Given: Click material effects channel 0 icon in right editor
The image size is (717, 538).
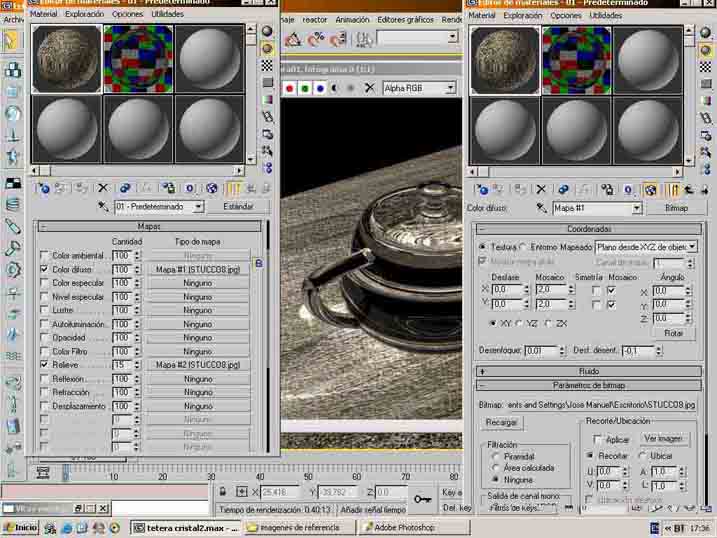Looking at the screenshot, I should 628,189.
